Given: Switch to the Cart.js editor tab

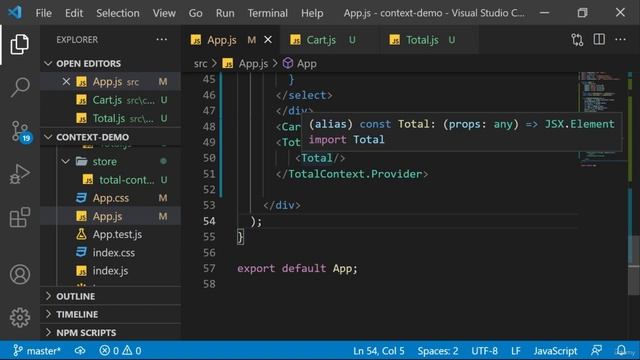Looking at the screenshot, I should click(x=329, y=40).
